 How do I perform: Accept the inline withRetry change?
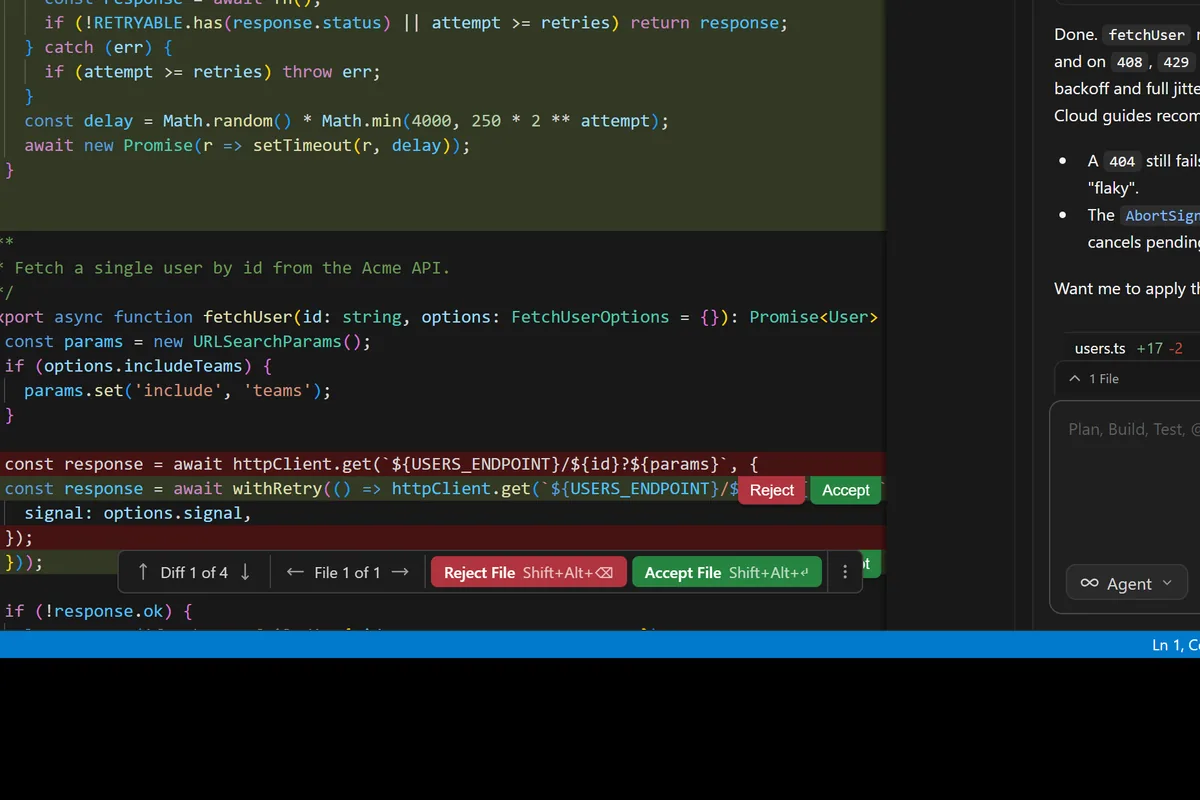coord(846,490)
